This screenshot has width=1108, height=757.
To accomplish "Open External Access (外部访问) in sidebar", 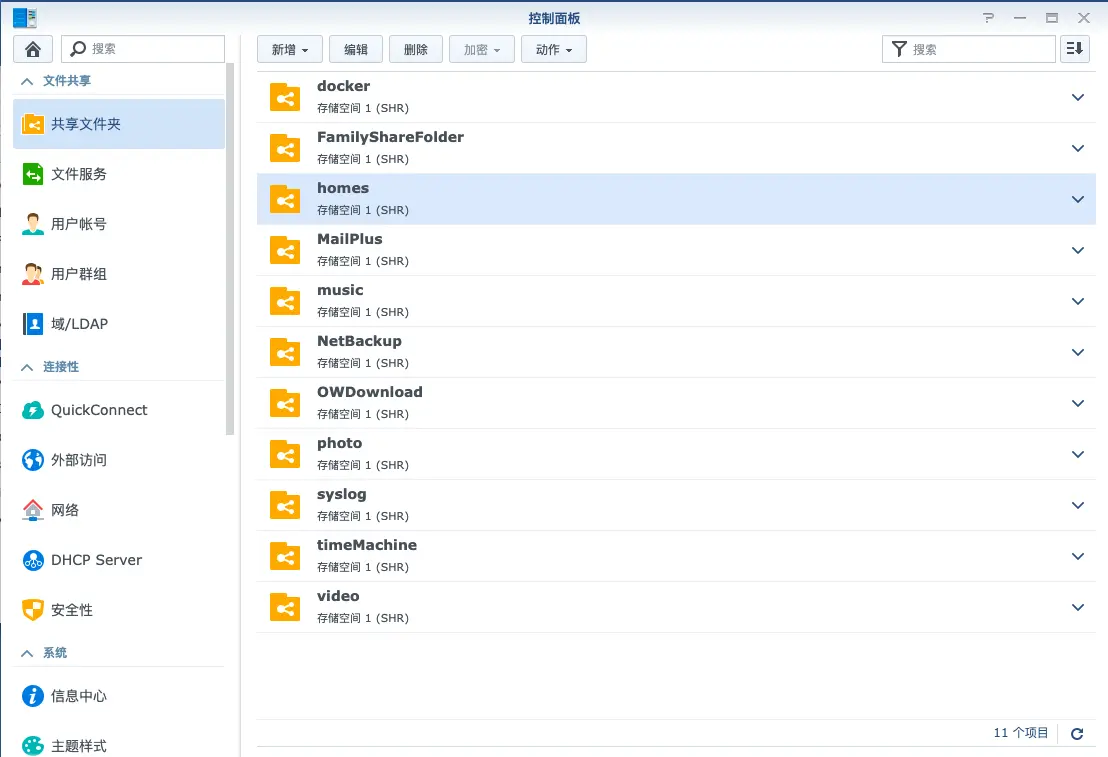I will click(x=119, y=460).
